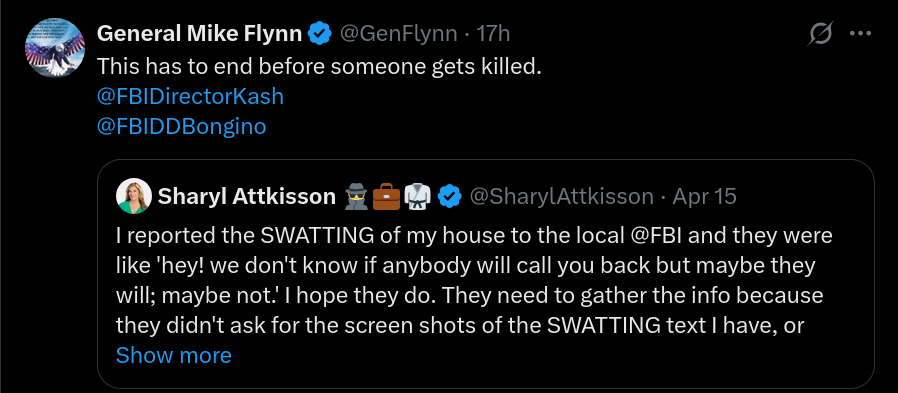
Task: Click Sharyl Attkisson's profile photo
Action: tap(134, 196)
